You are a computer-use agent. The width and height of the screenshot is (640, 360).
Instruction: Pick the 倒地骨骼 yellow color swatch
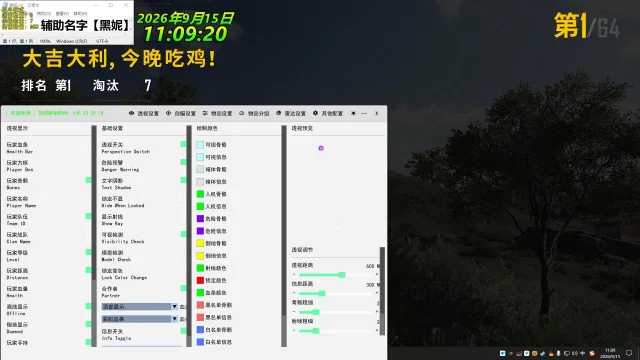point(200,243)
